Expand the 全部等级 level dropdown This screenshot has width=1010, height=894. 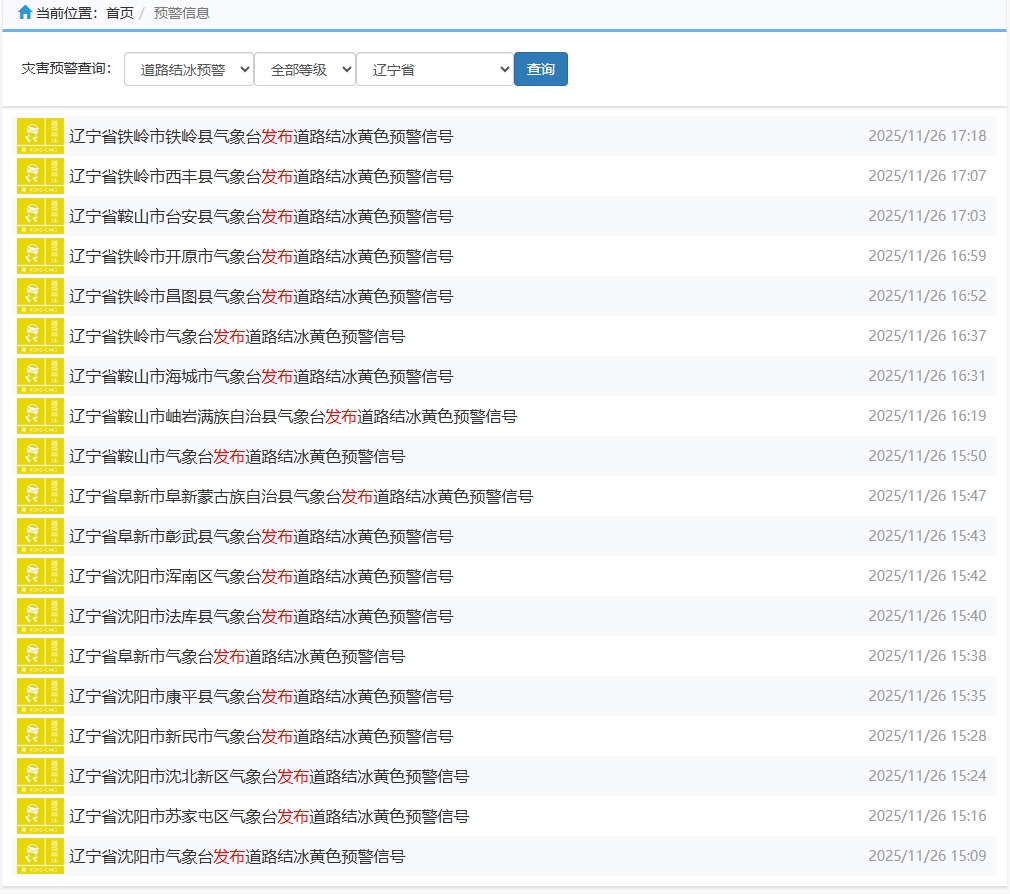[x=305, y=70]
